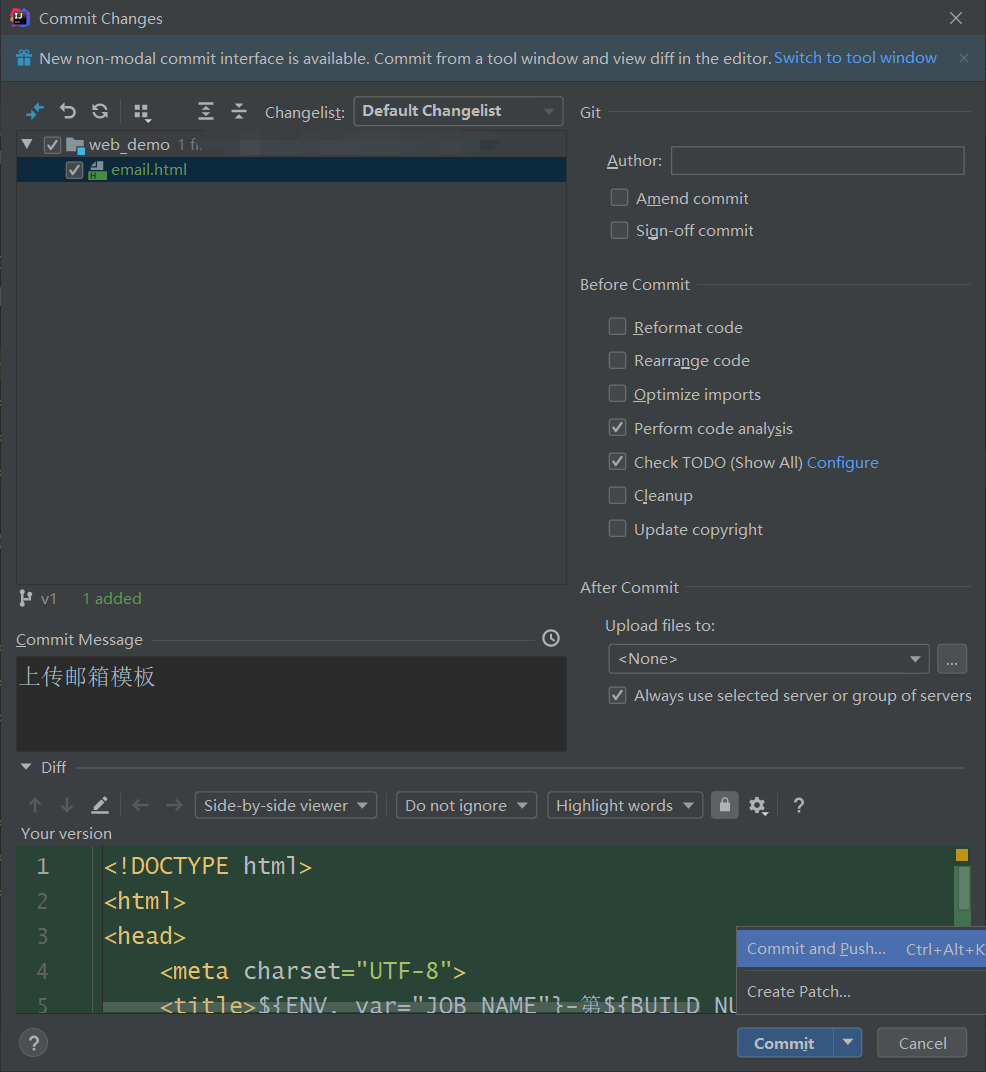Open Side-by-side viewer dropdown

(285, 805)
